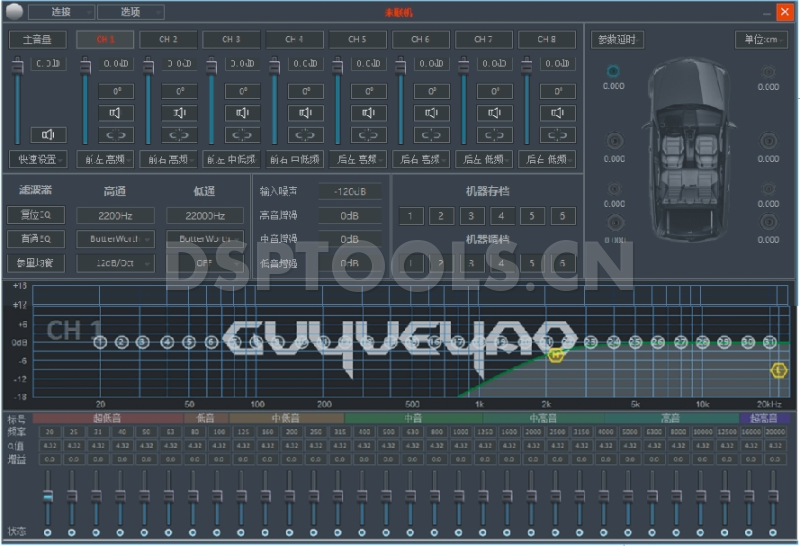Toggle the 200 Hz band status circle
This screenshot has height=546, width=800.
pos(289,533)
